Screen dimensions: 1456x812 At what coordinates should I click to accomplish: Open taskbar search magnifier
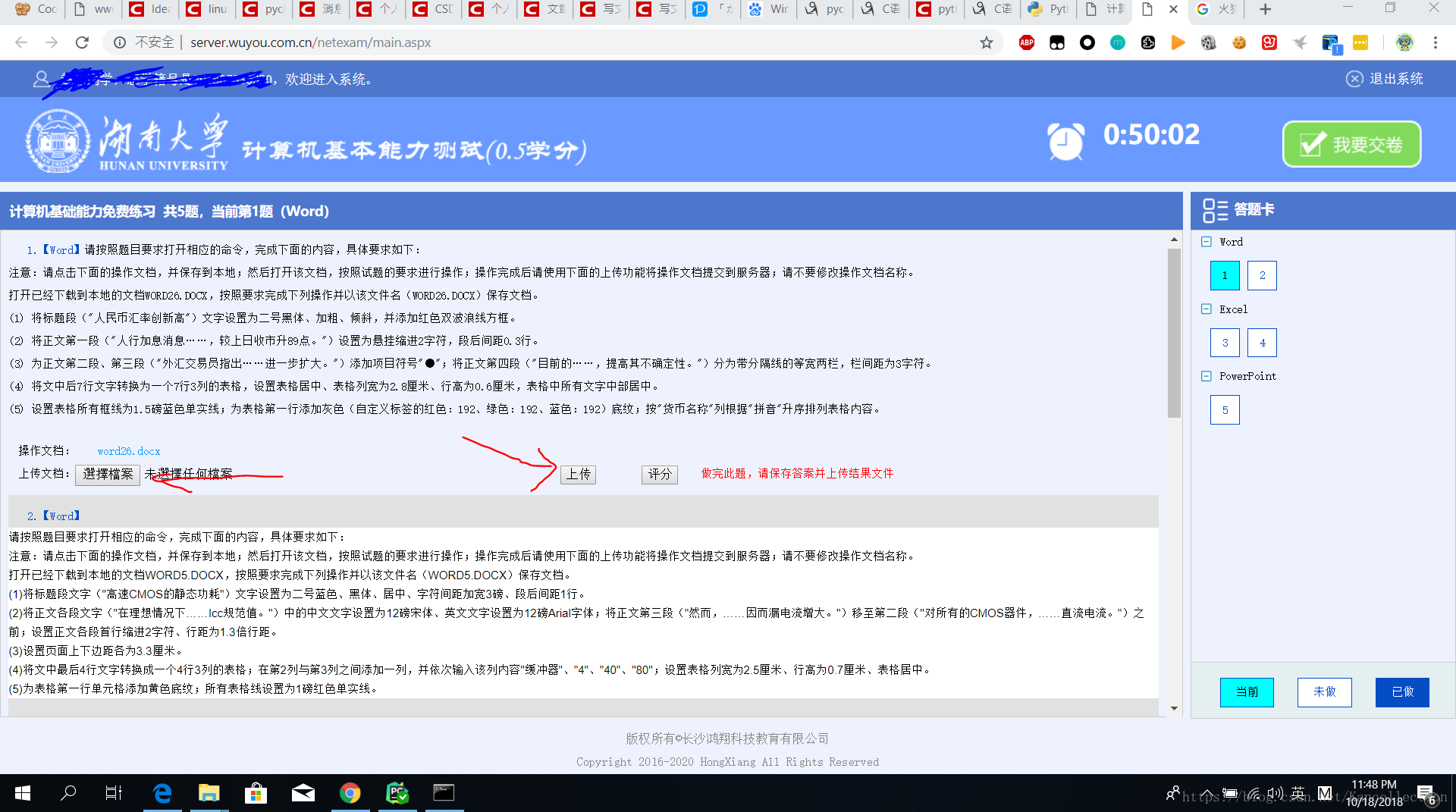click(x=68, y=793)
